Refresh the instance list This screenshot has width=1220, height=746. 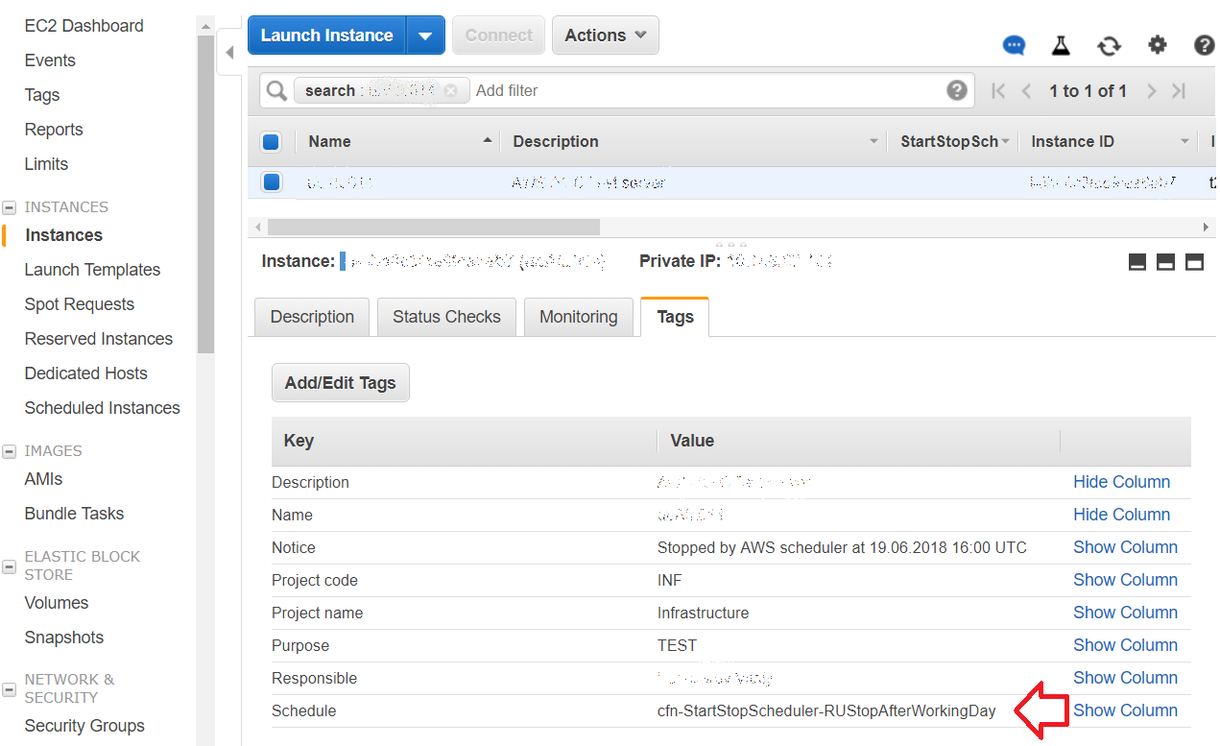[1109, 46]
